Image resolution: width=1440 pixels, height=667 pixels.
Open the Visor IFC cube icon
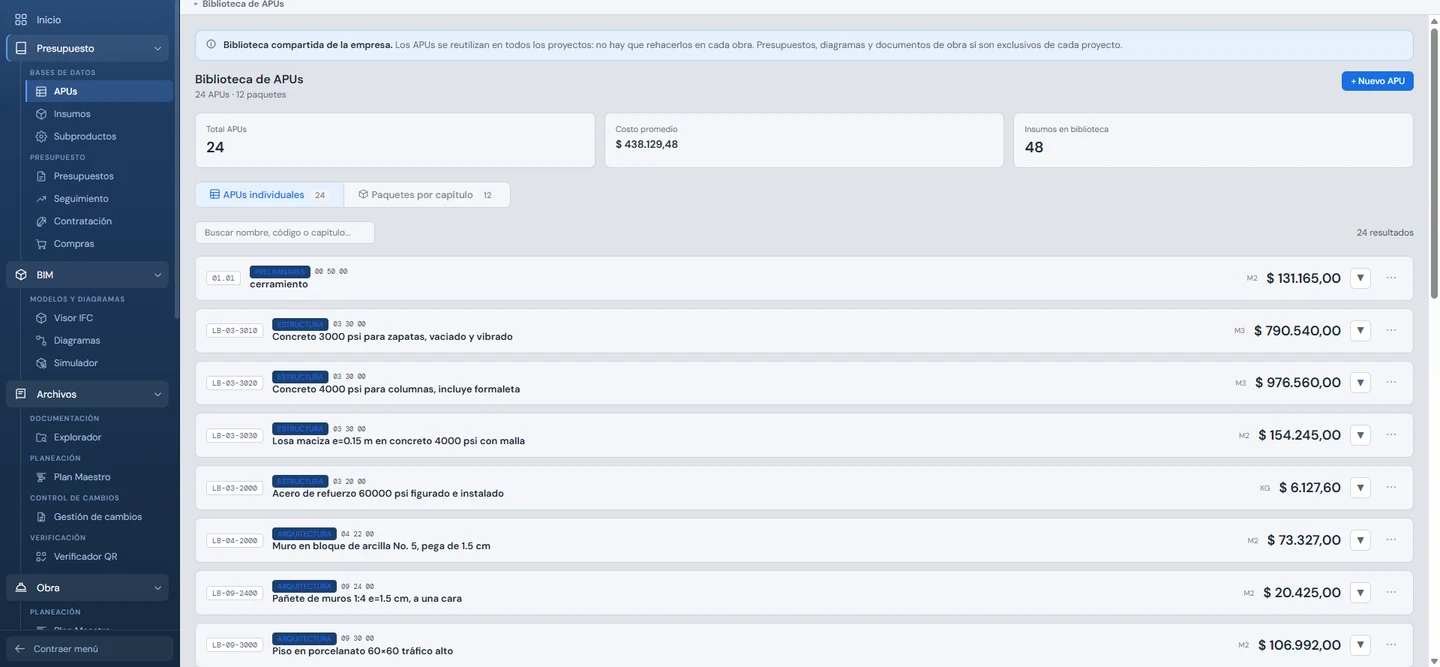(41, 318)
